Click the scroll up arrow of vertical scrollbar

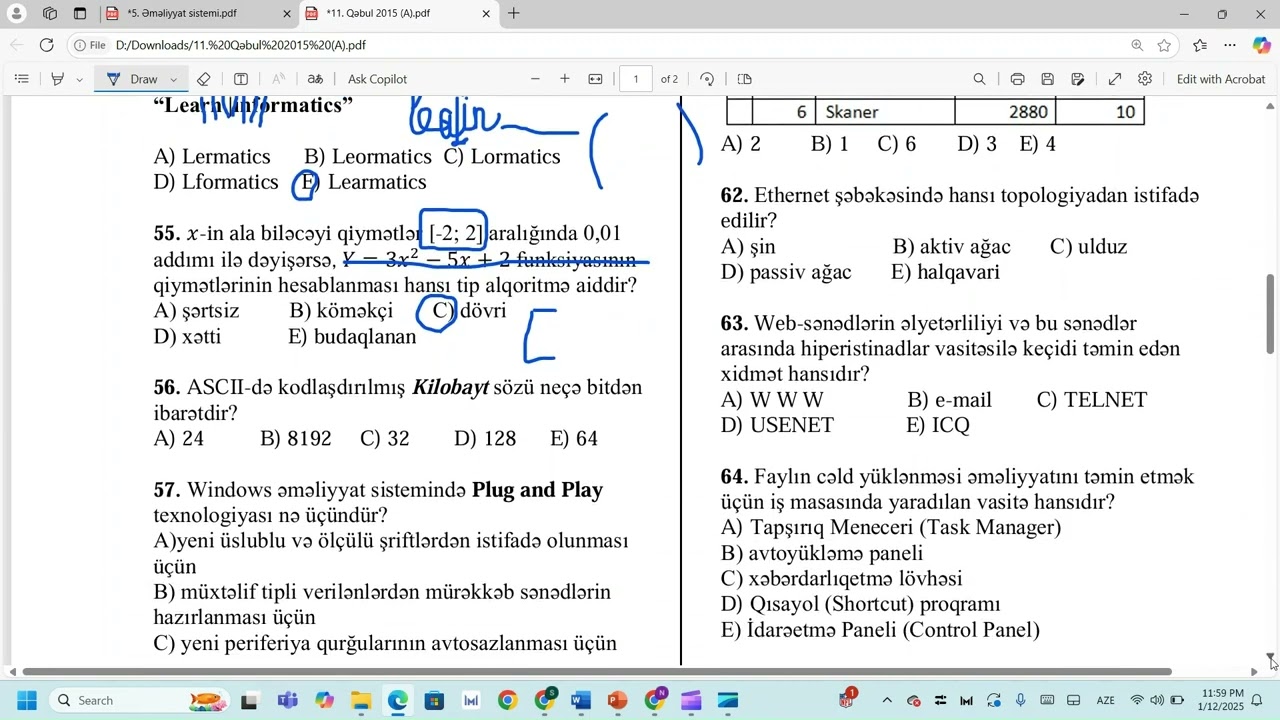tap(1271, 105)
